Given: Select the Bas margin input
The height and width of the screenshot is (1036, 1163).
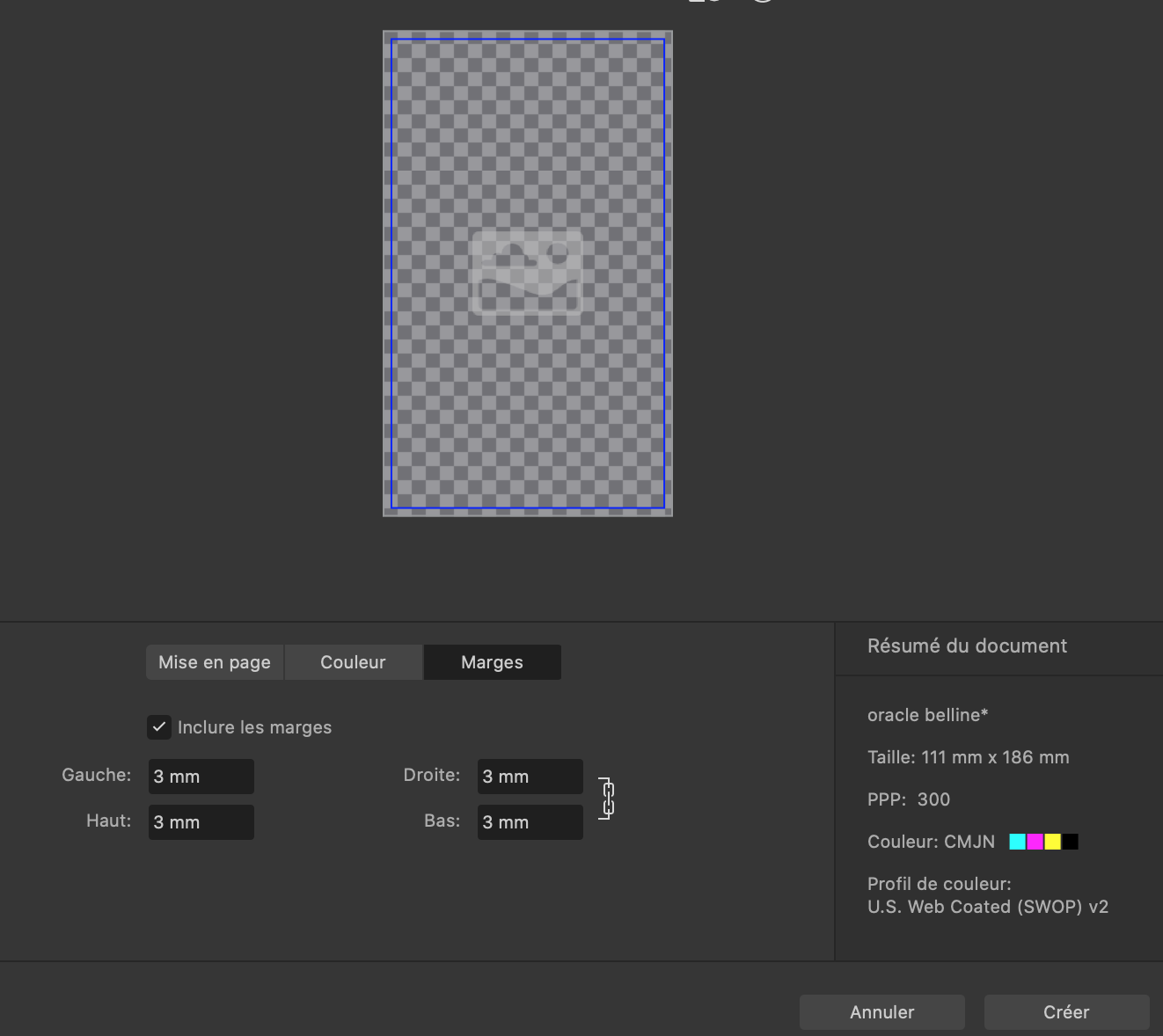Looking at the screenshot, I should 529,821.
